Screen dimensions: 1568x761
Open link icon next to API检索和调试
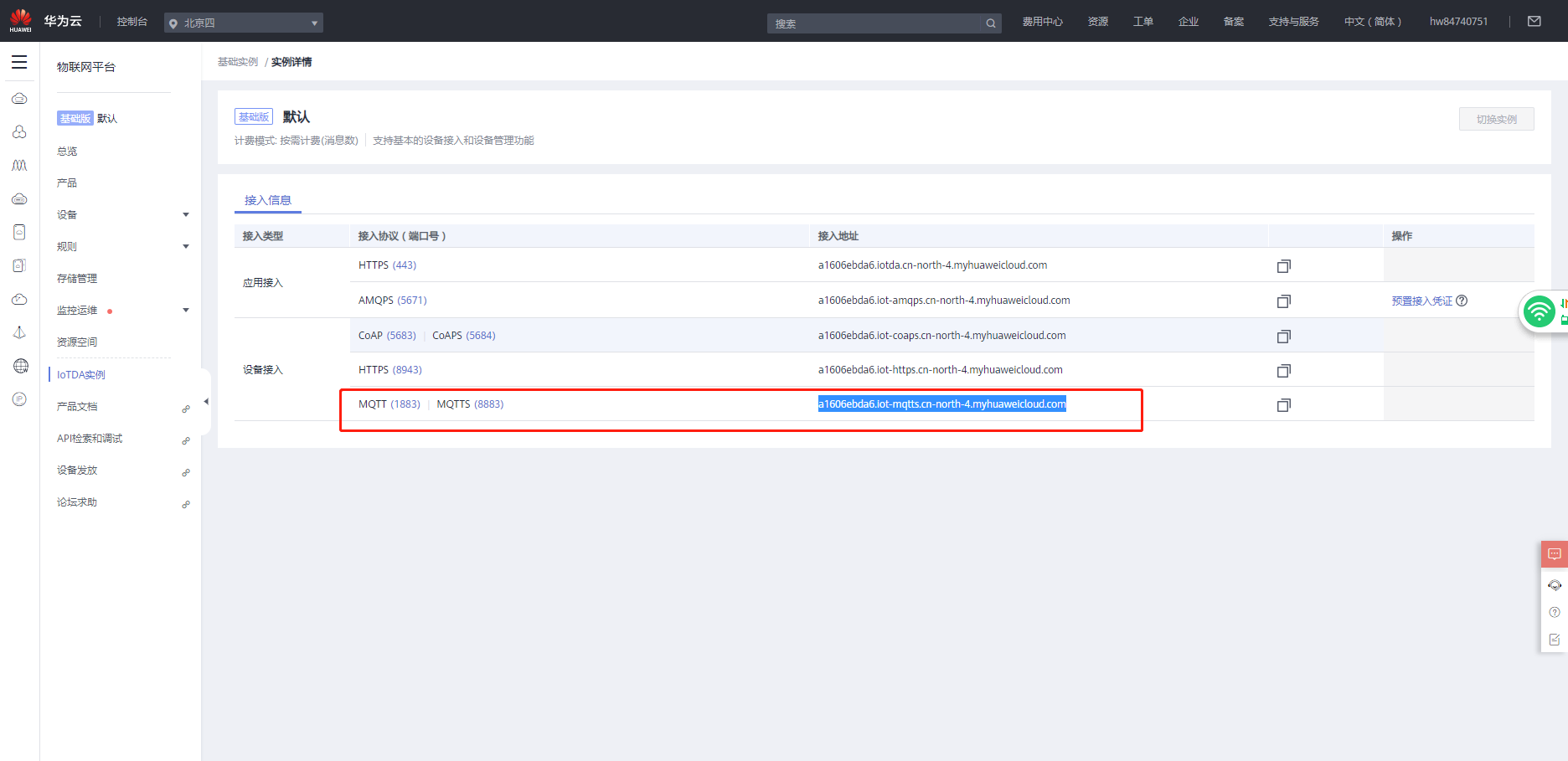click(x=186, y=440)
